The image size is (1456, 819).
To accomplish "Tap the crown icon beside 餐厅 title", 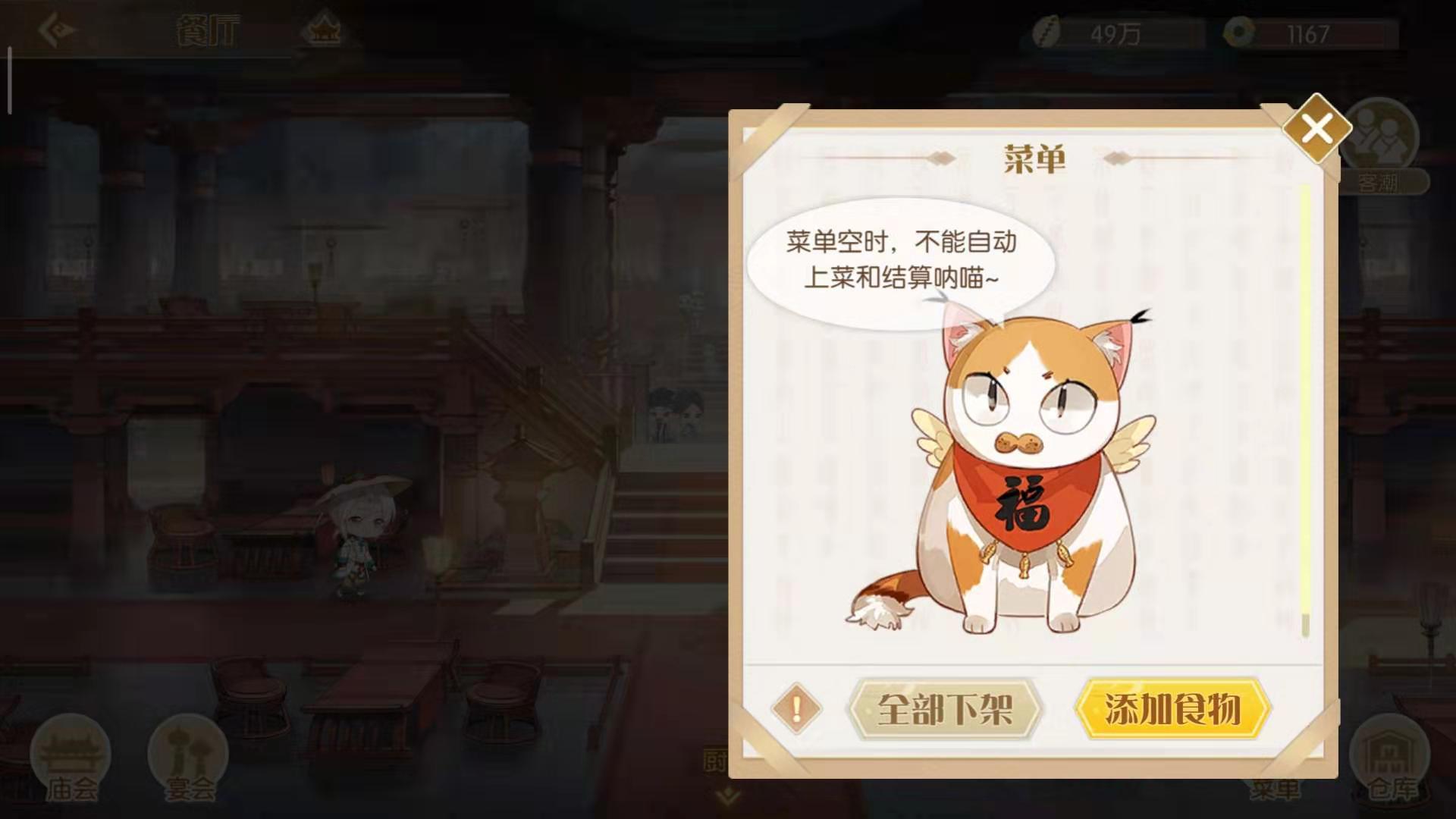I will [x=321, y=31].
